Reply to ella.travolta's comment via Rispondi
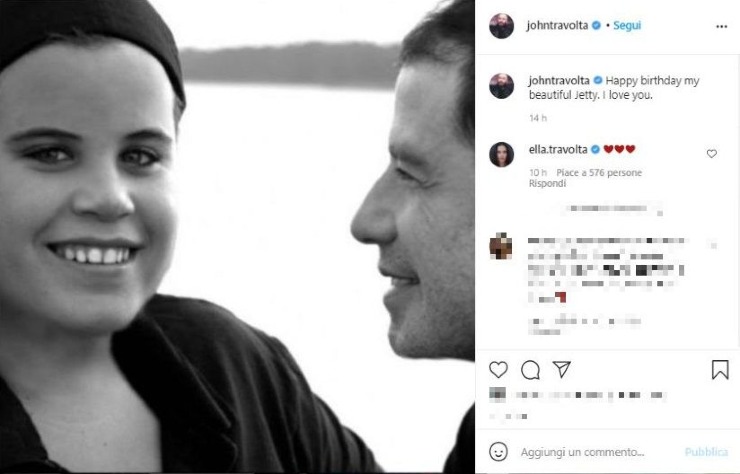 click(547, 184)
